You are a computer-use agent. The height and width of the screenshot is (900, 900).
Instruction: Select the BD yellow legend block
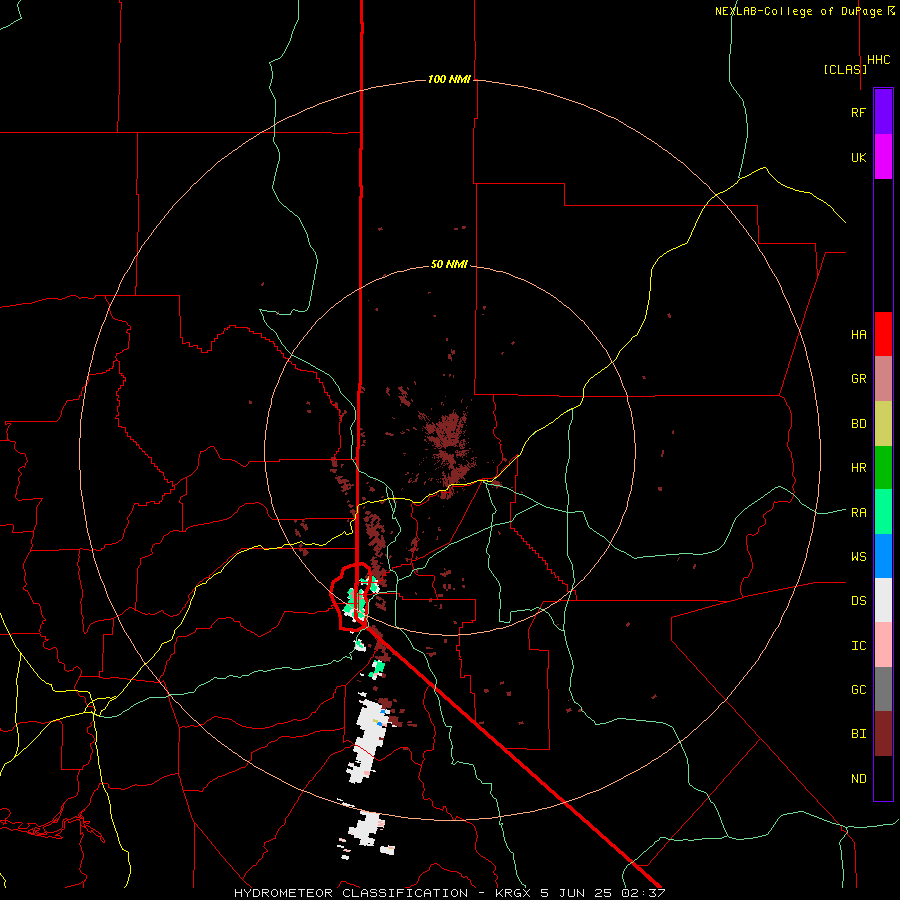pos(883,424)
